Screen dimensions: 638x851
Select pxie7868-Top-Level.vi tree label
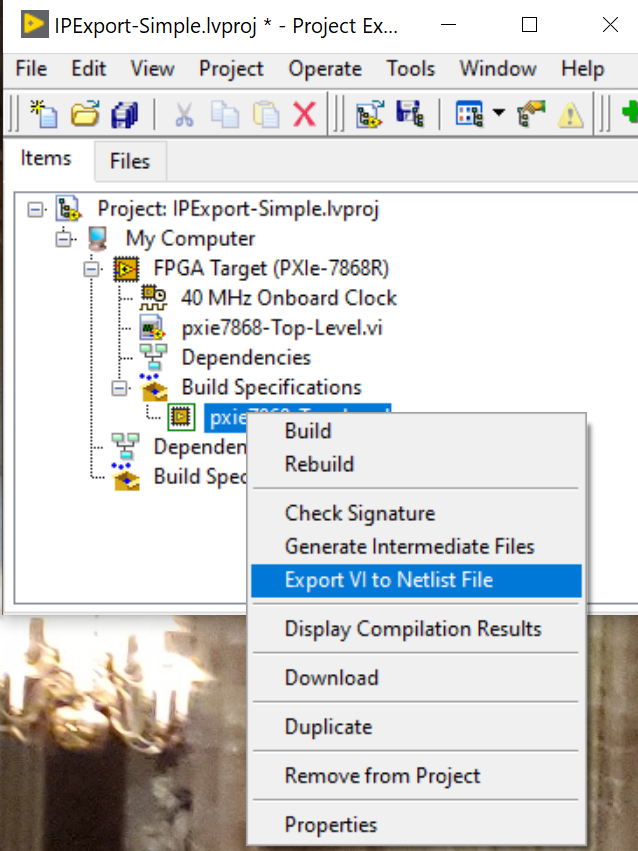282,328
